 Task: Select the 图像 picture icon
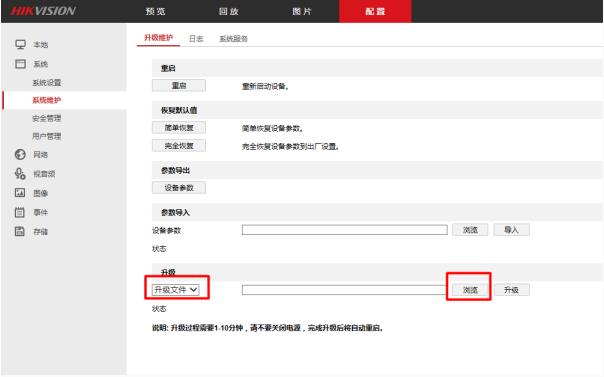tap(20, 193)
